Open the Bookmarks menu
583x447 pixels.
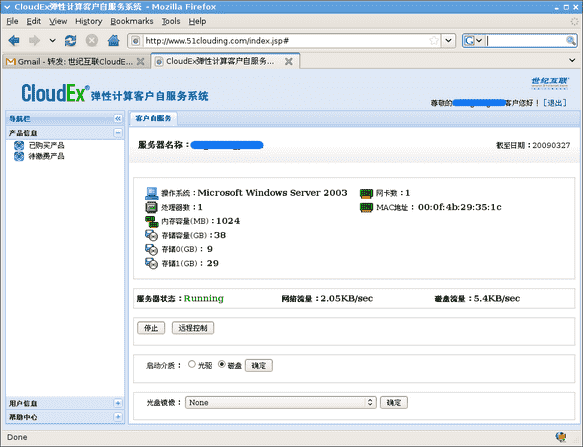(132, 21)
